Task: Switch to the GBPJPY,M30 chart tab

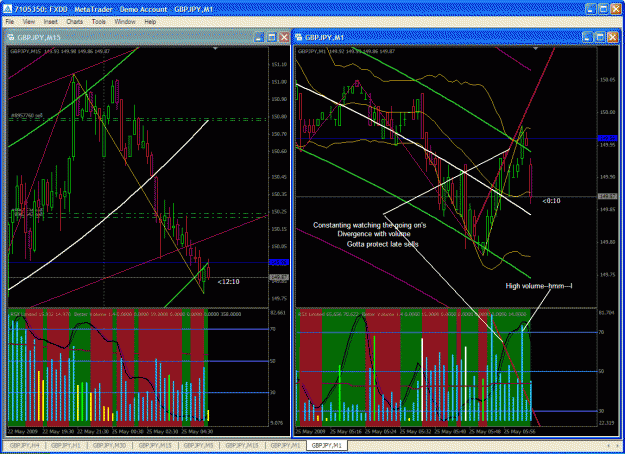Action: [x=109, y=446]
